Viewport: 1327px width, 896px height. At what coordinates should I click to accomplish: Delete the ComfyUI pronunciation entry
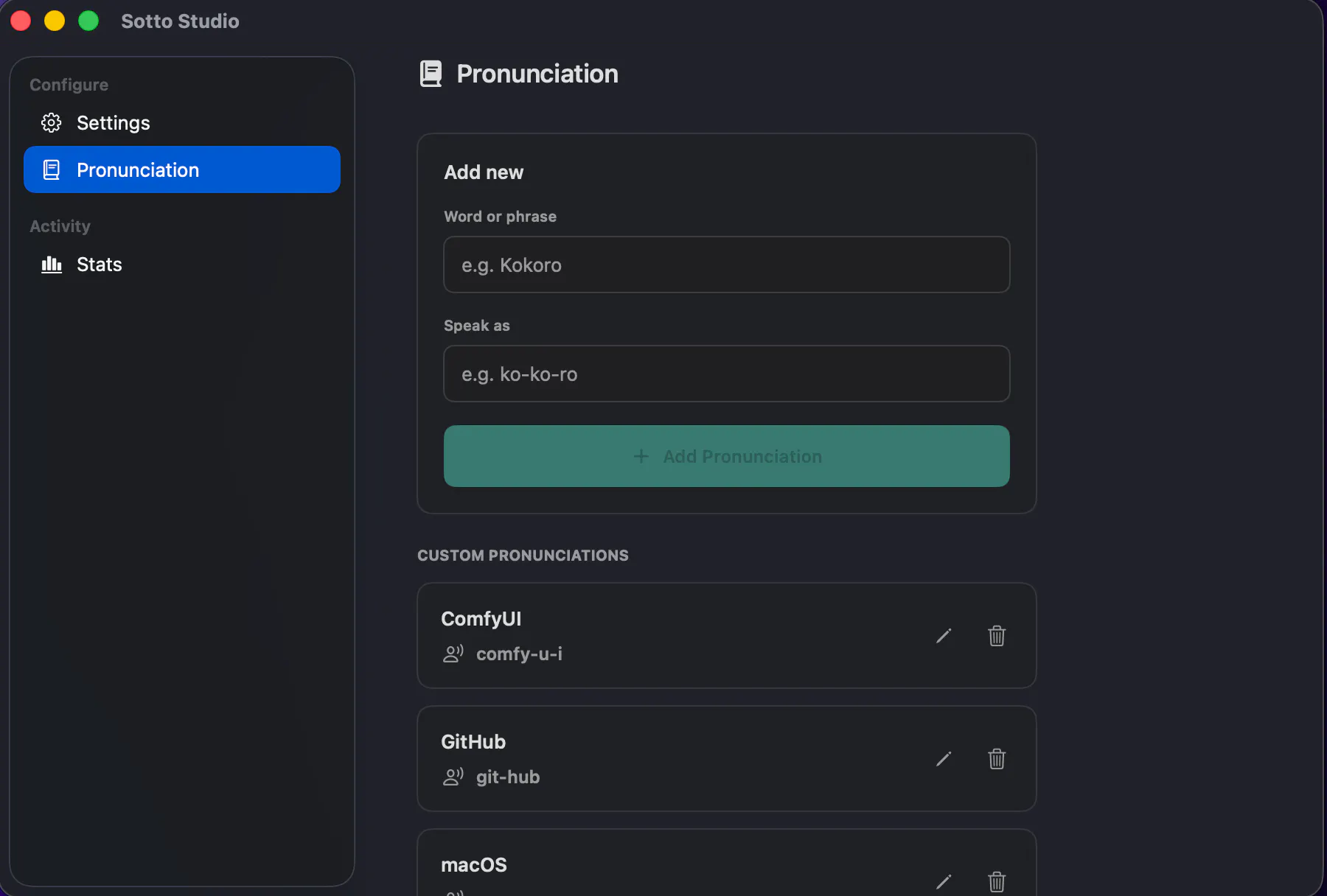coord(997,636)
